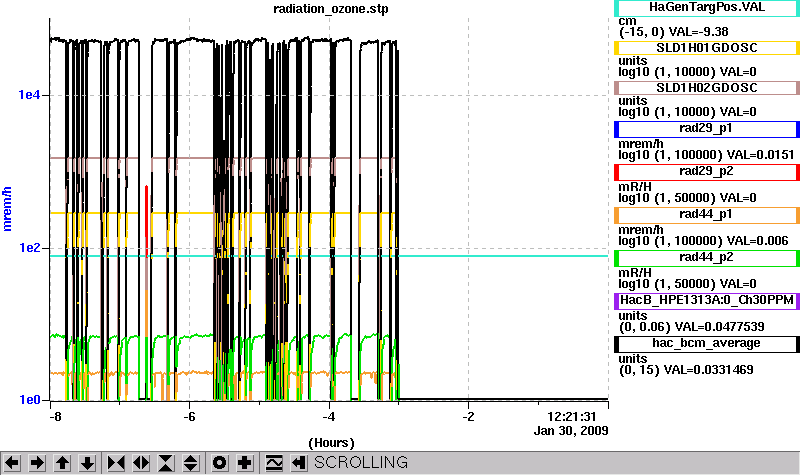Click the -2 hours axis label

pyautogui.click(x=468, y=416)
